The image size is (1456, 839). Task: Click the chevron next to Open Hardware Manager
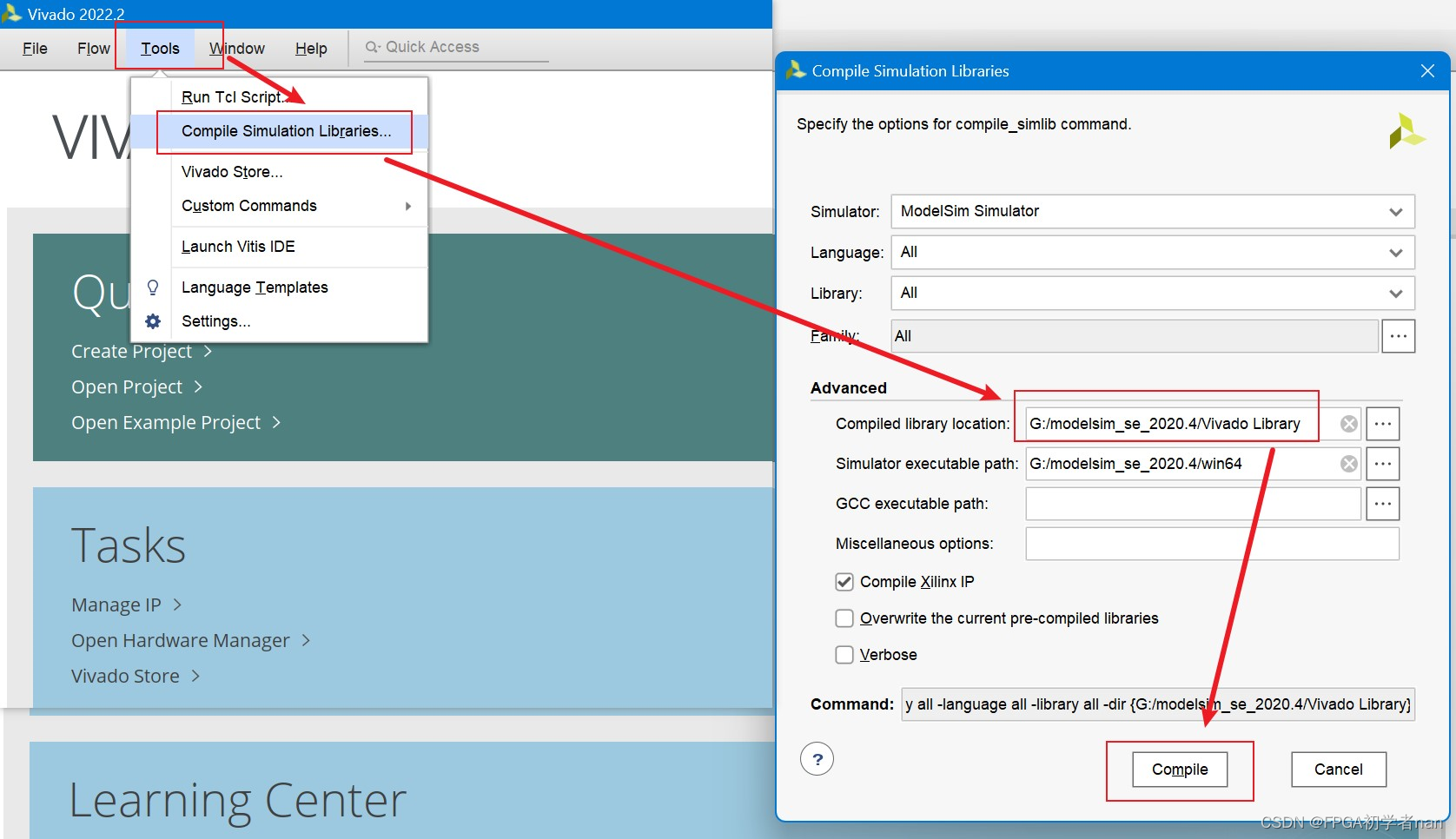click(x=306, y=640)
